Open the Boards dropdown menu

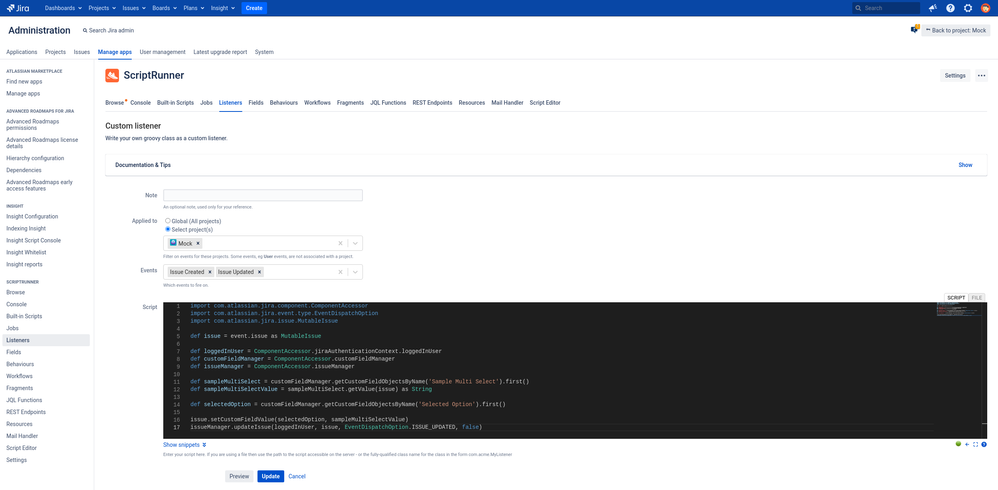tap(164, 8)
